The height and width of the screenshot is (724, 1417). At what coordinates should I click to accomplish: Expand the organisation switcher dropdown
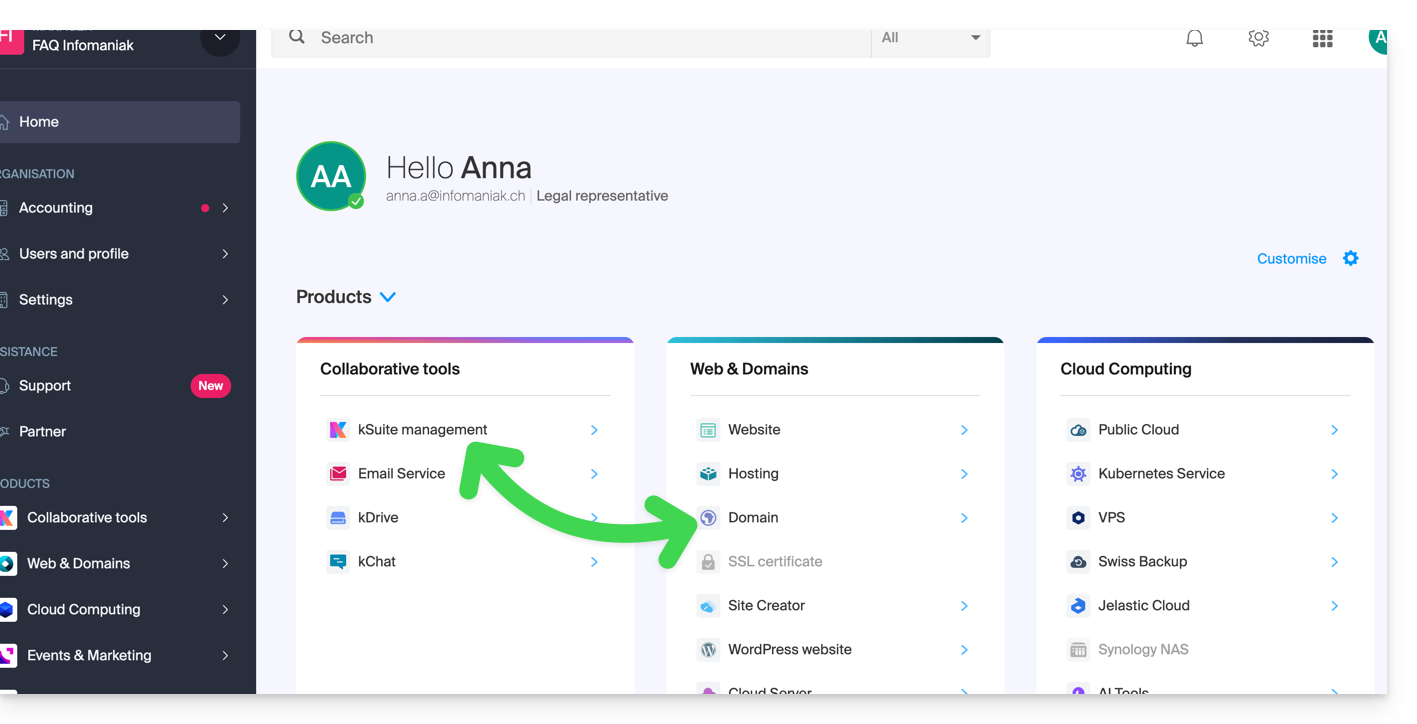(220, 38)
